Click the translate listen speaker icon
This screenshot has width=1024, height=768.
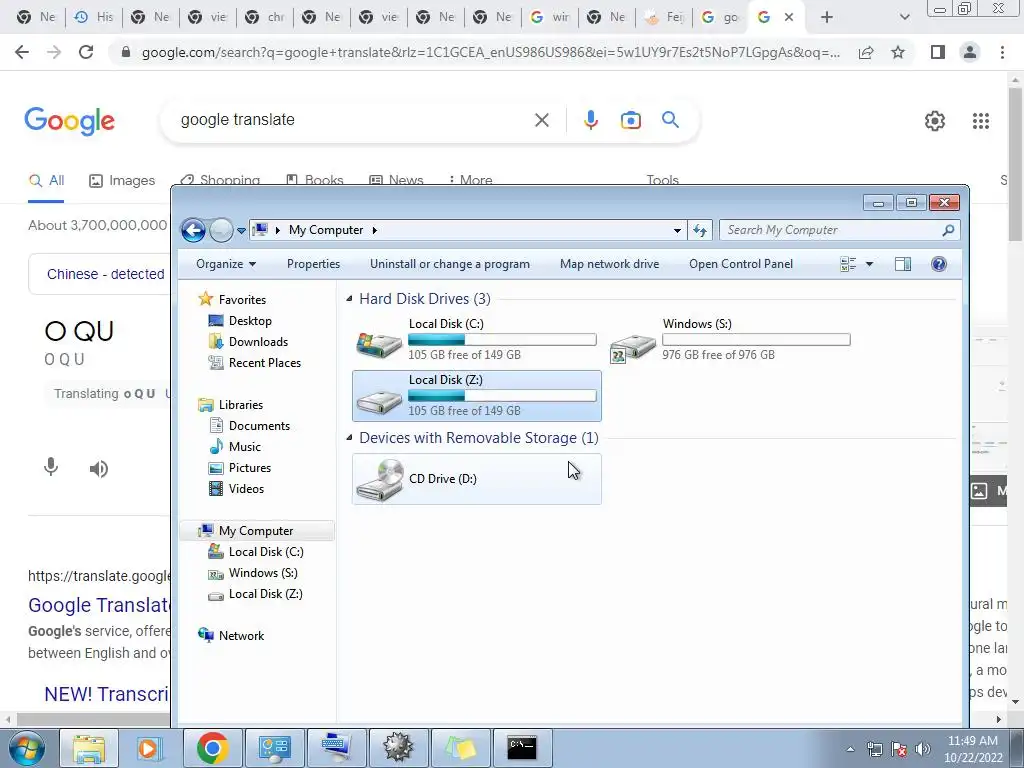pyautogui.click(x=99, y=469)
